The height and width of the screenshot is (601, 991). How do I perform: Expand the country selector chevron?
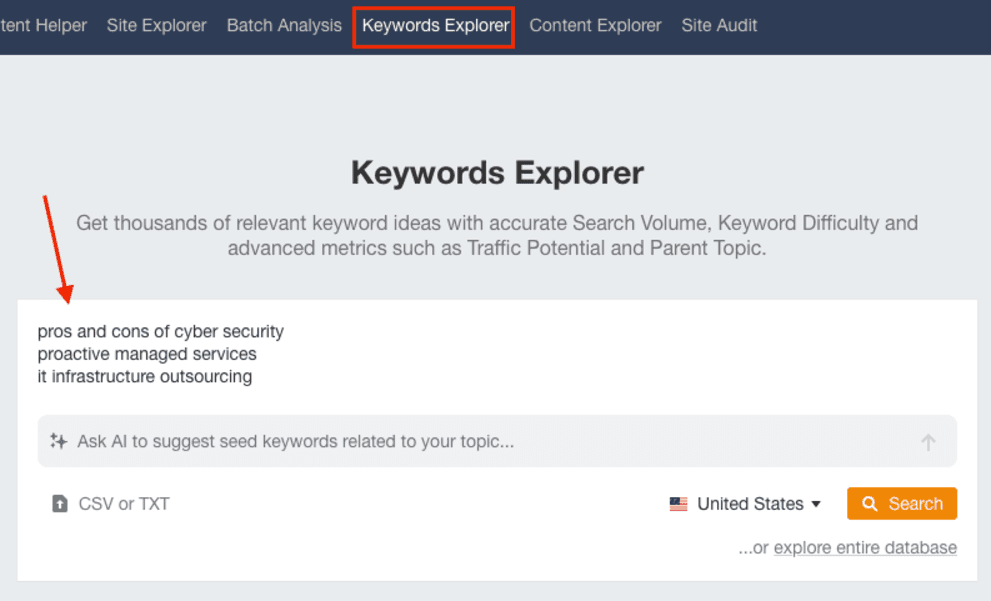click(x=817, y=504)
